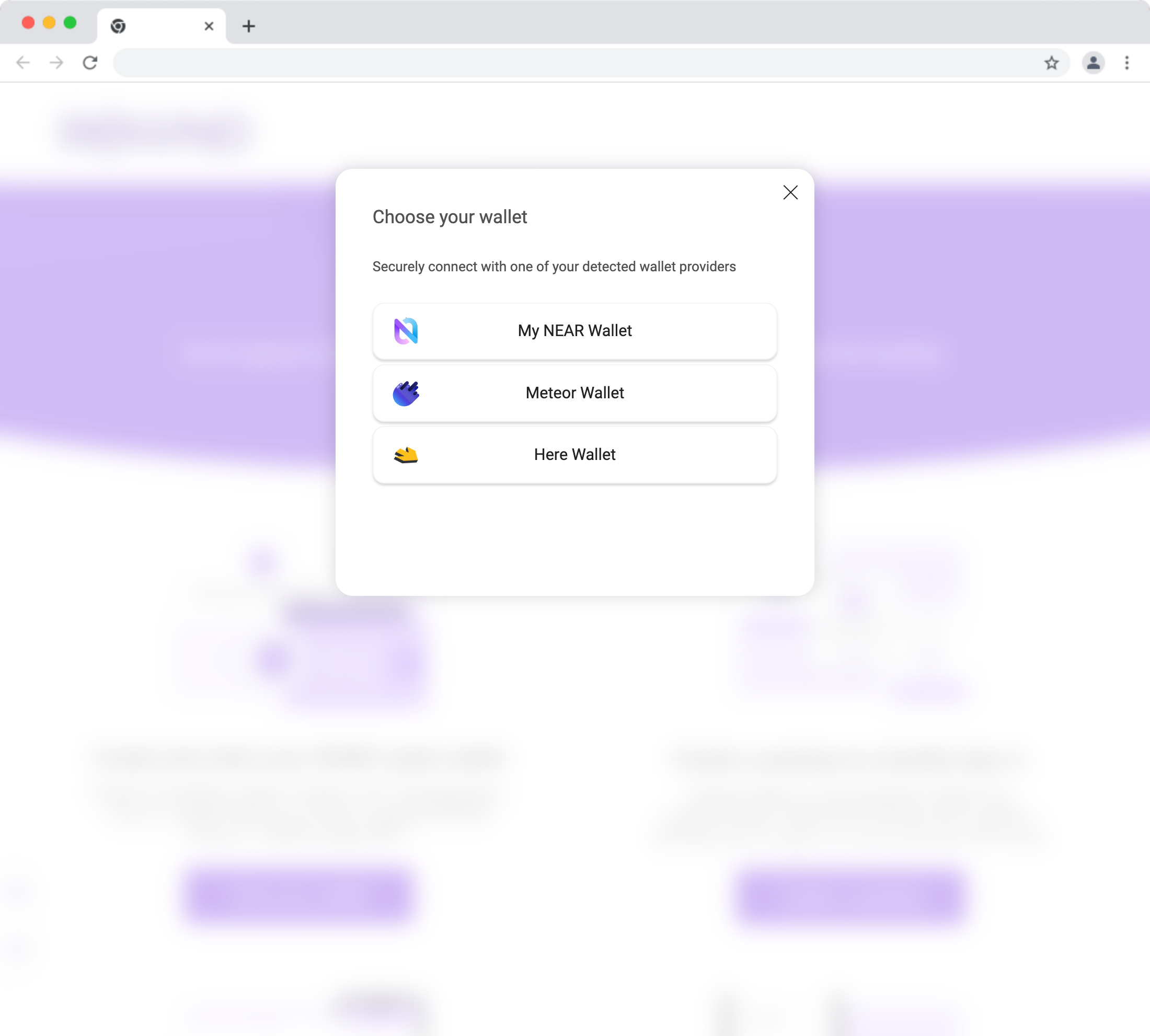The height and width of the screenshot is (1036, 1150).
Task: Click the Here Wallet logo icon
Action: point(406,455)
